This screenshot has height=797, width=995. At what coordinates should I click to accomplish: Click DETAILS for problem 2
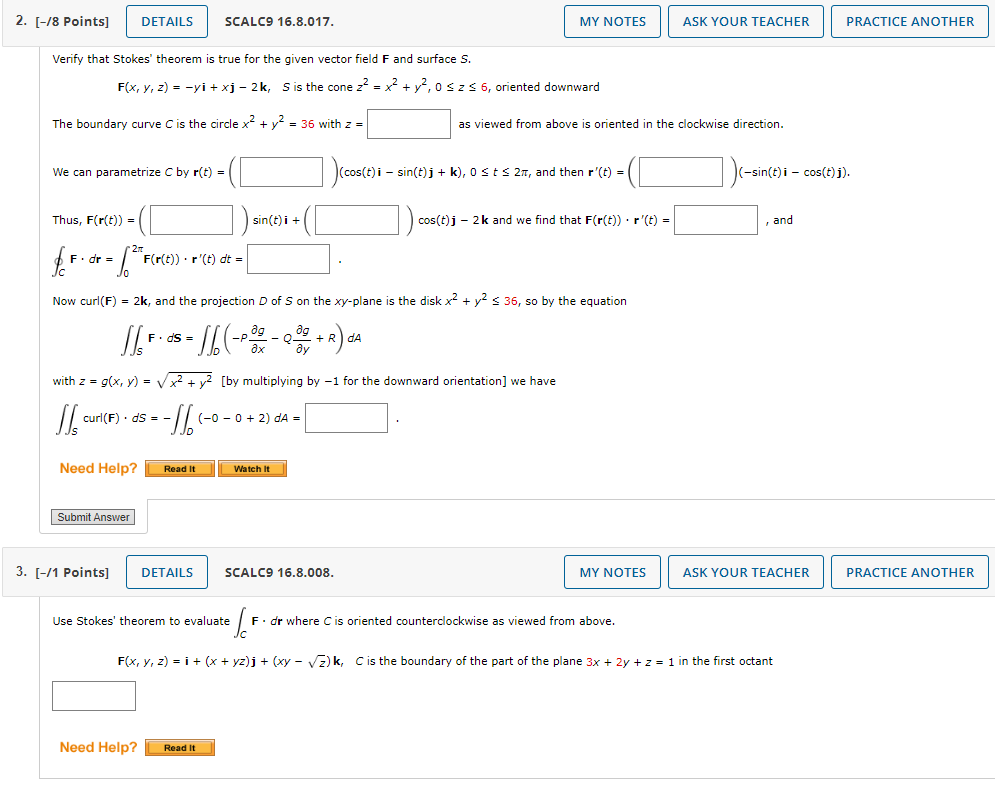pyautogui.click(x=166, y=21)
